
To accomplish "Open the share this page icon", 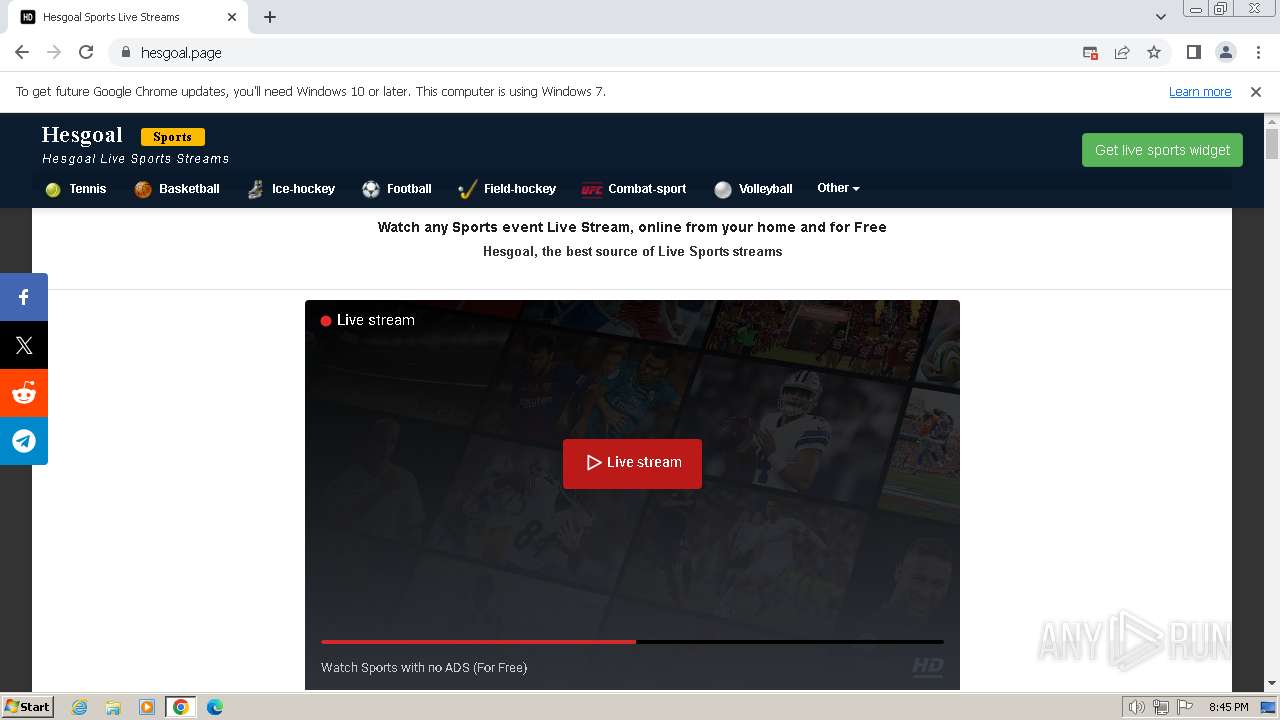I will tap(1122, 53).
